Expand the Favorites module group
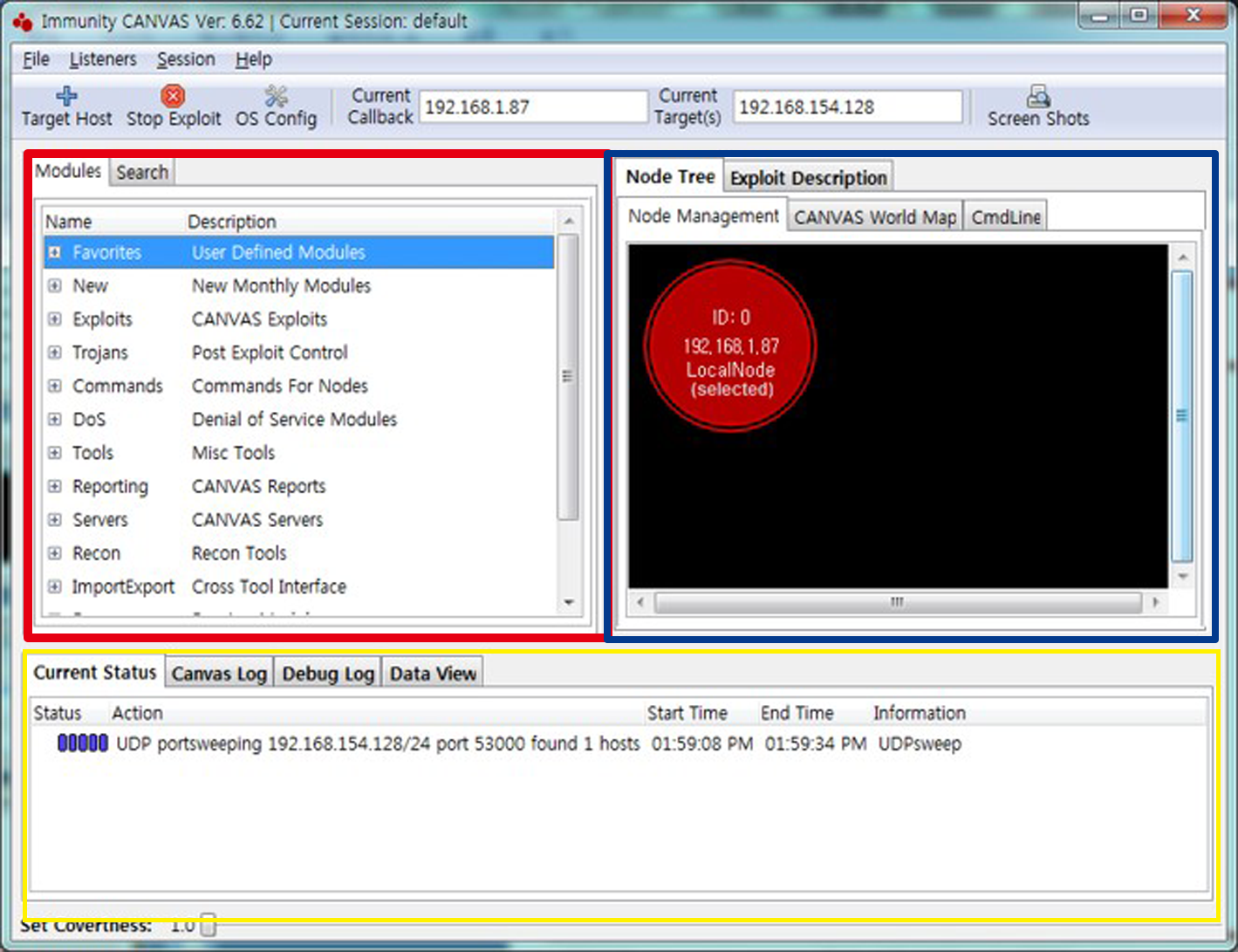The image size is (1238, 952). pos(55,252)
